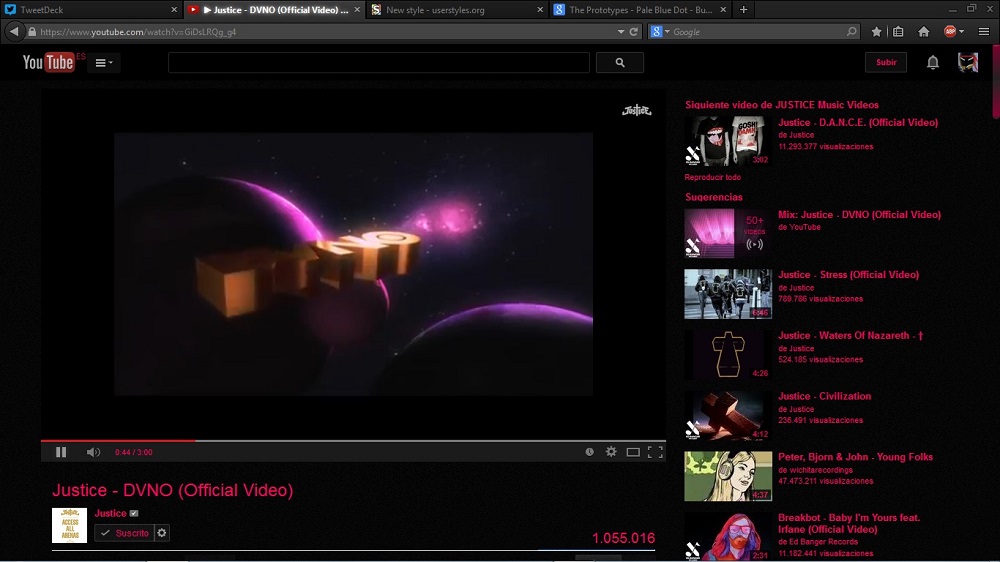
Task: Click the Waters Of Nazareth cross thumbnail
Action: [728, 354]
